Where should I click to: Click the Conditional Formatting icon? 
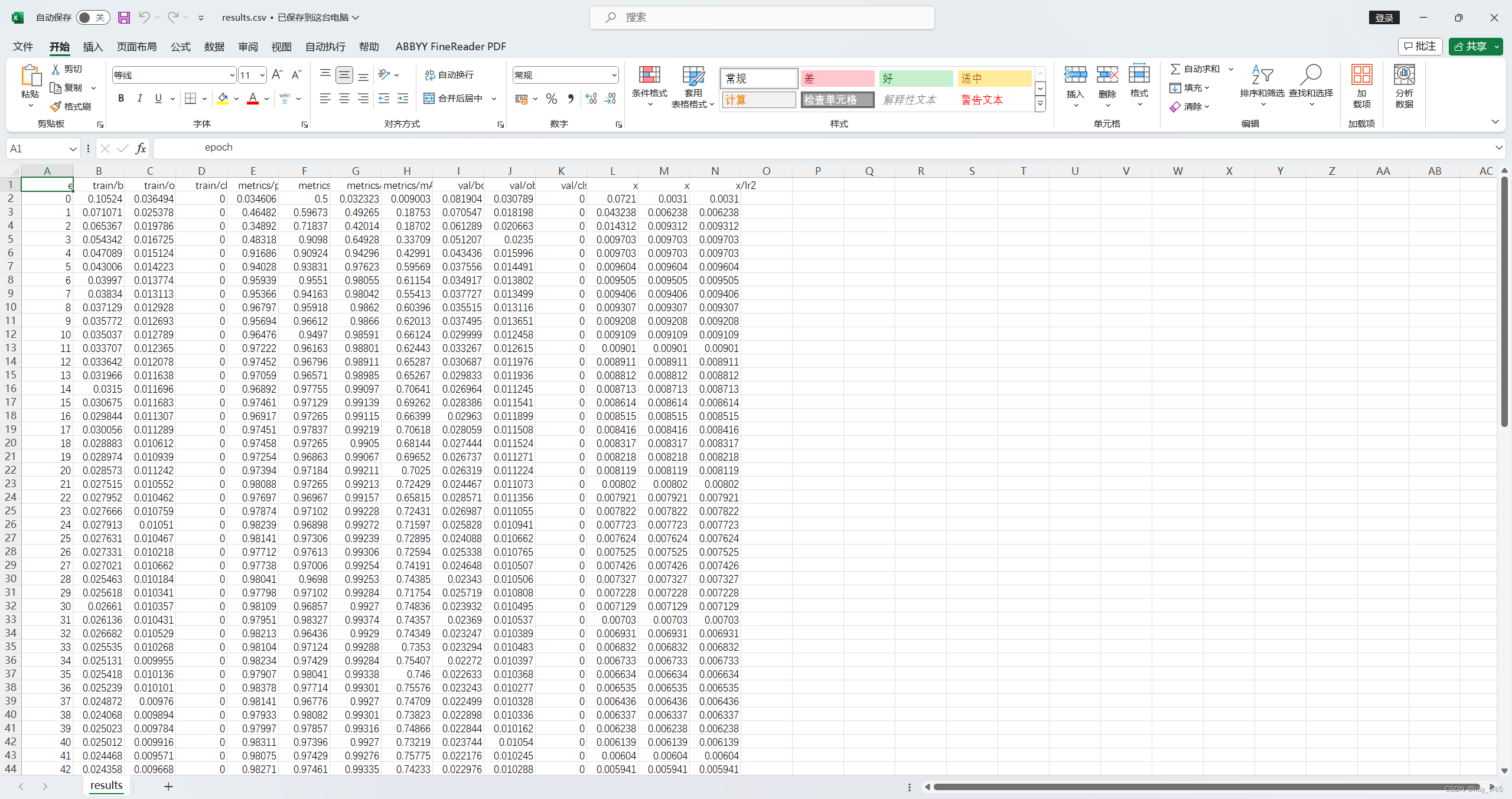pyautogui.click(x=649, y=76)
